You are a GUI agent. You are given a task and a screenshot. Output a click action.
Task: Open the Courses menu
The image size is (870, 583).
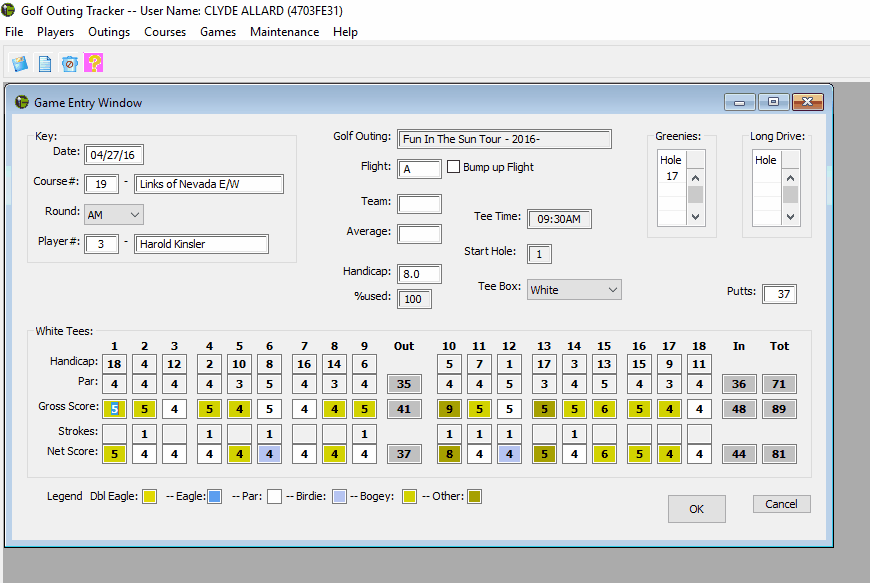[x=165, y=32]
